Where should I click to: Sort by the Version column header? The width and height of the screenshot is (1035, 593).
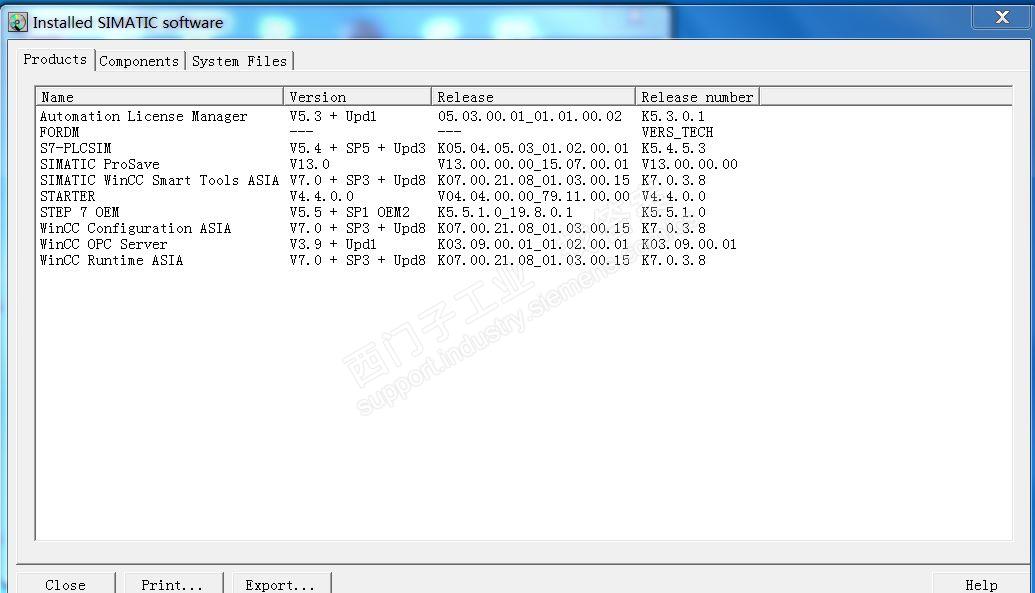pyautogui.click(x=357, y=96)
